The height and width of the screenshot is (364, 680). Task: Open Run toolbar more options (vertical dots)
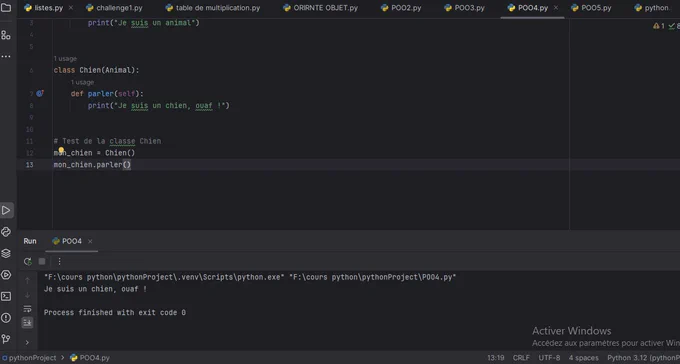(59, 261)
